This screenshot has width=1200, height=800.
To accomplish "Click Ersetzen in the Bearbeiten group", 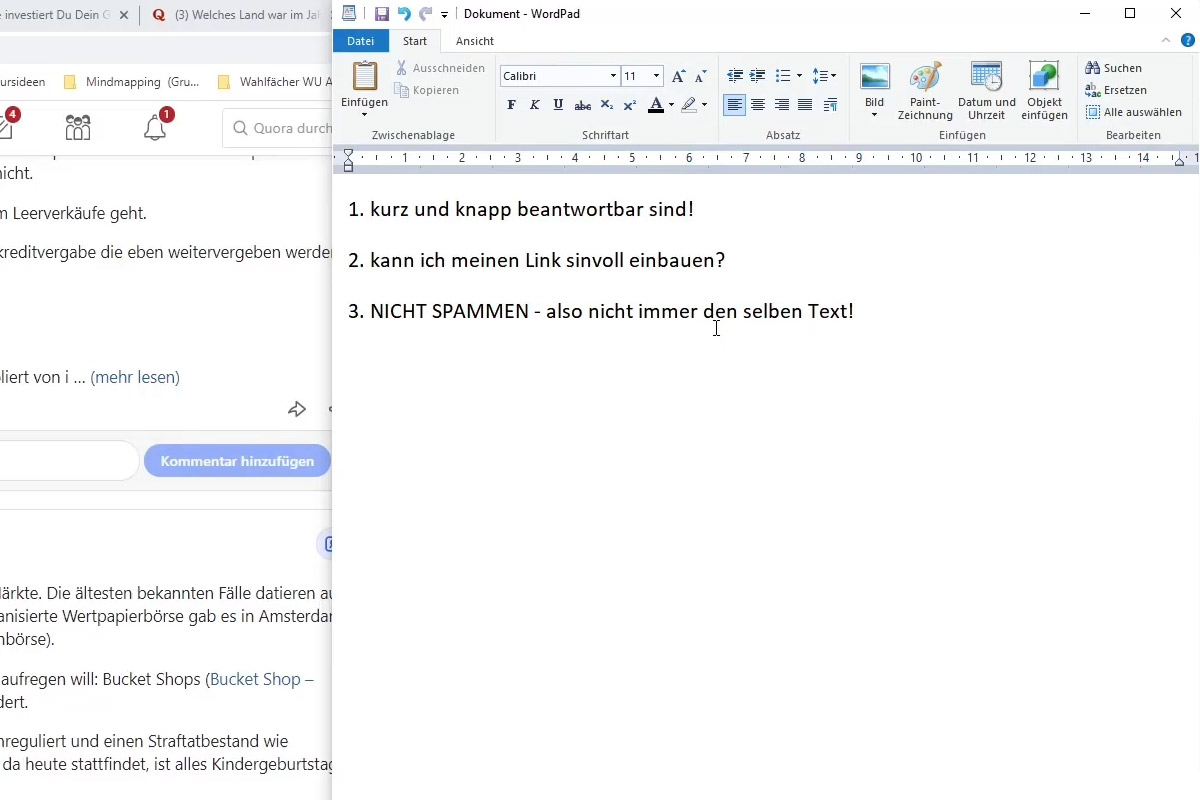I will (x=1116, y=90).
